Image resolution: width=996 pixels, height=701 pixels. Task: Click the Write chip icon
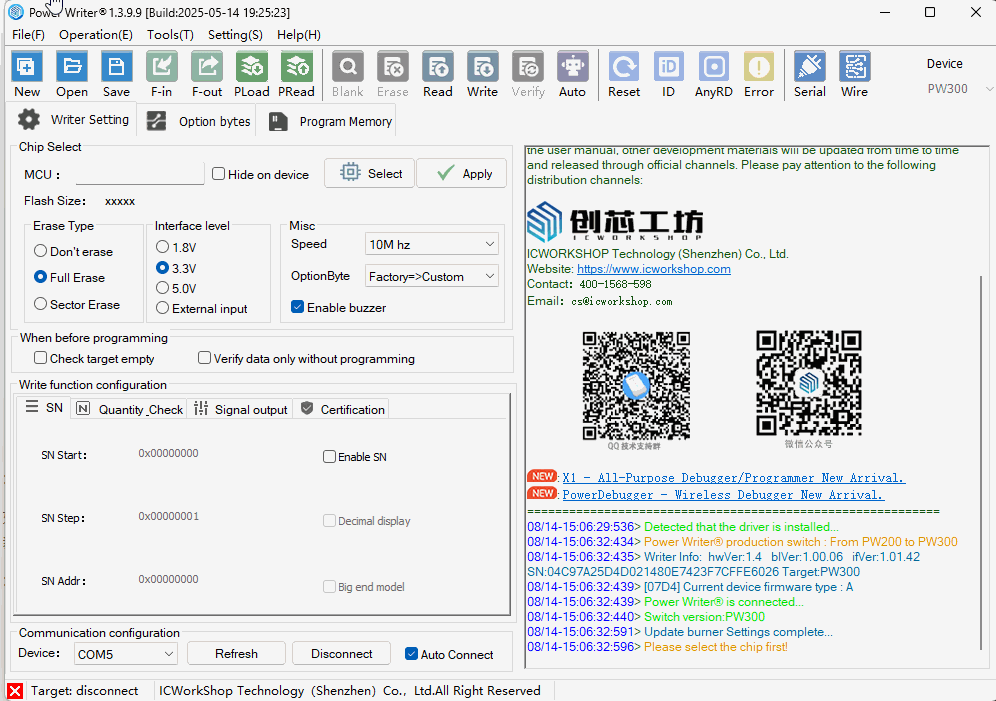tap(483, 67)
